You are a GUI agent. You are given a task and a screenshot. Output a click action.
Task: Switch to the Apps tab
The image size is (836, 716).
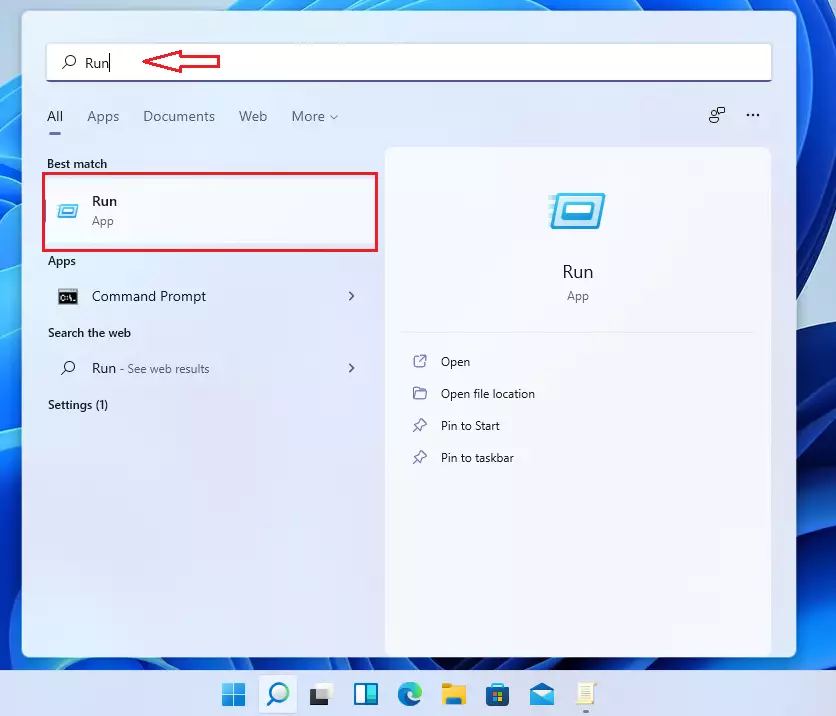[x=103, y=116]
